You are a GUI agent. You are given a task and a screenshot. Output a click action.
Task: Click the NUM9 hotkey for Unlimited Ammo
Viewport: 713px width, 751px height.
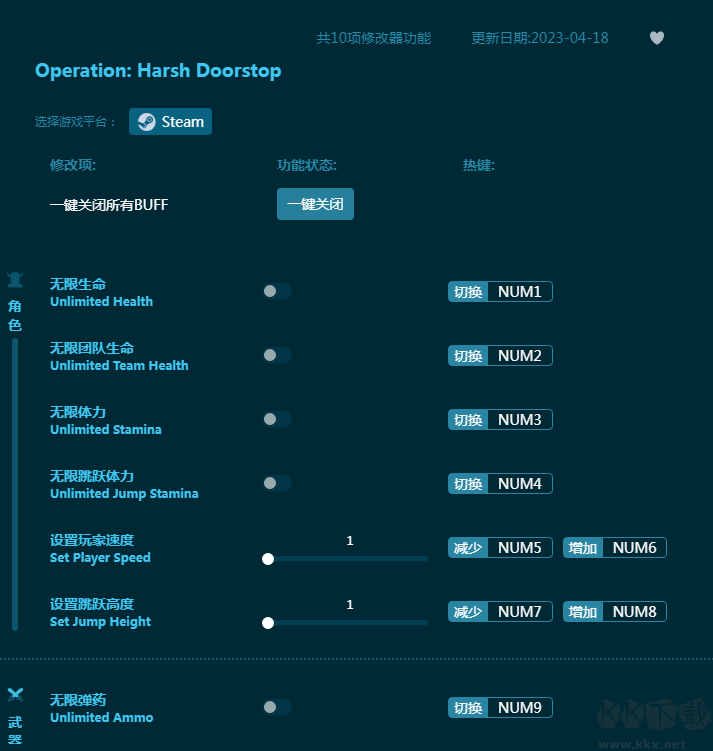(x=519, y=708)
